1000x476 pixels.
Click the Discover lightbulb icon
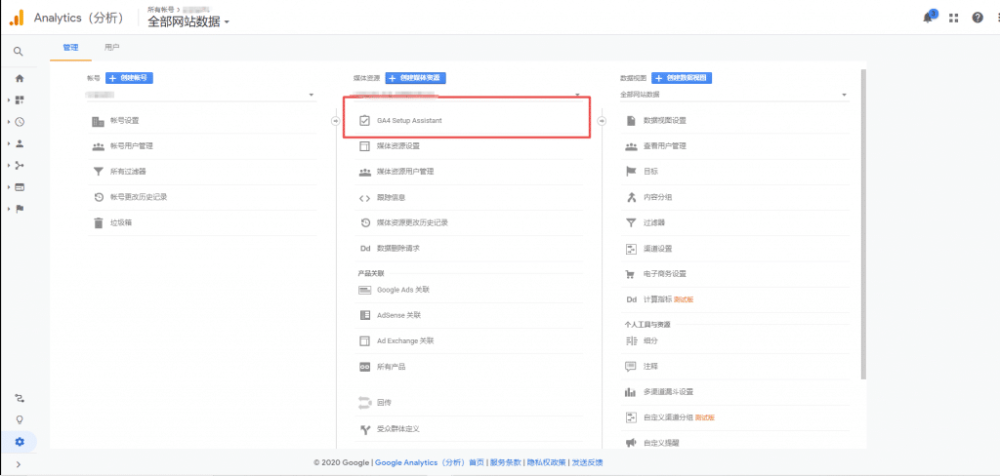click(19, 420)
